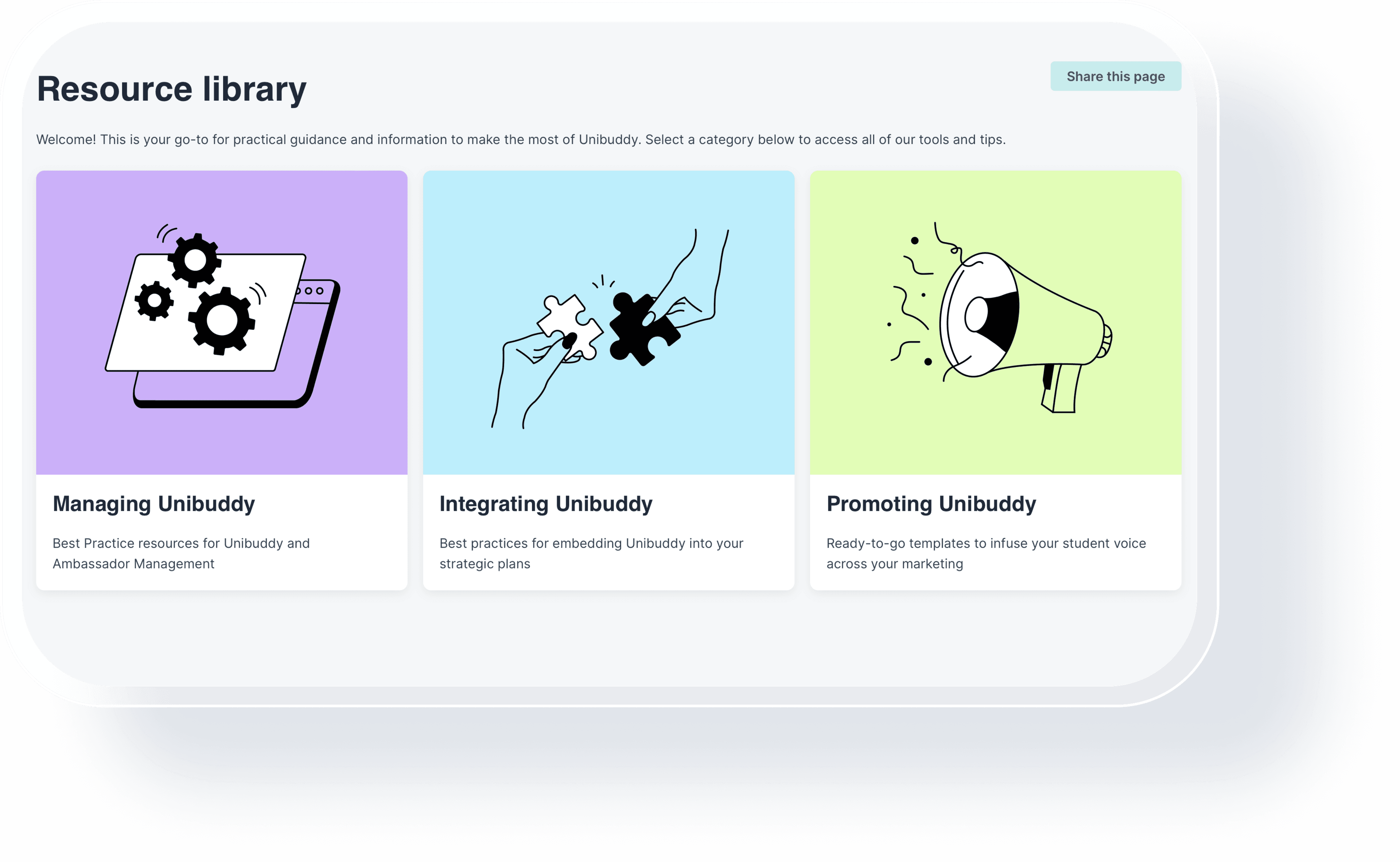
Task: Click 'Ready-to-go templates to infuse' description
Action: coord(985,553)
